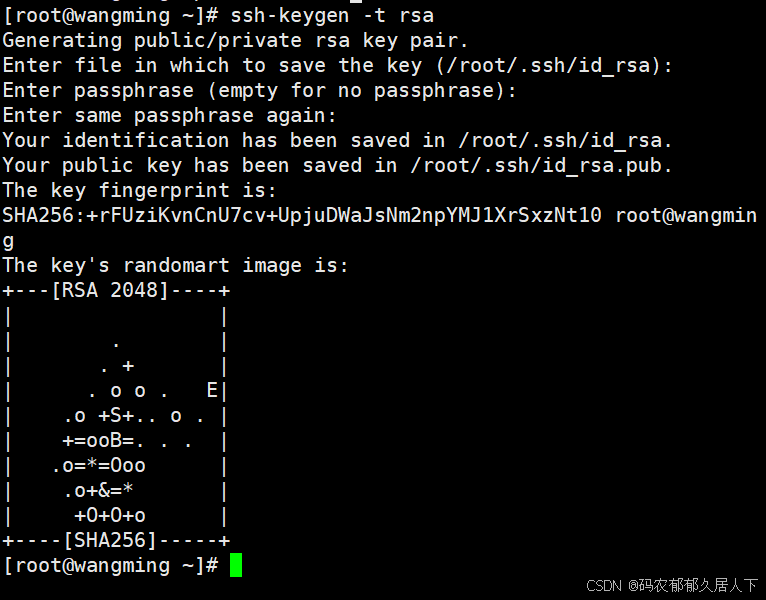Click the SHA256 fingerprint string
Screen dimensions: 766x600
pos(302,216)
